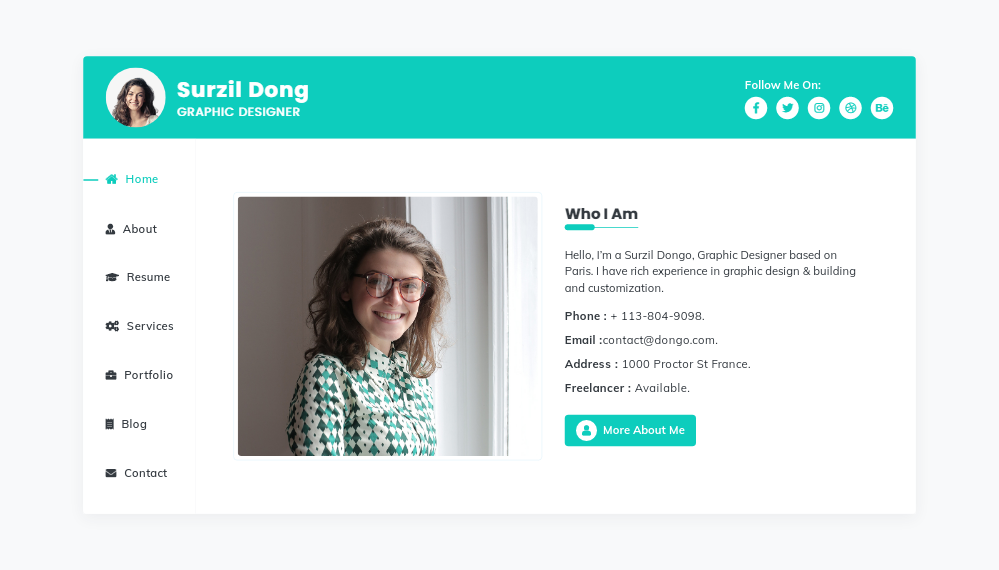
Task: Open the Twitter social icon
Action: pos(787,108)
